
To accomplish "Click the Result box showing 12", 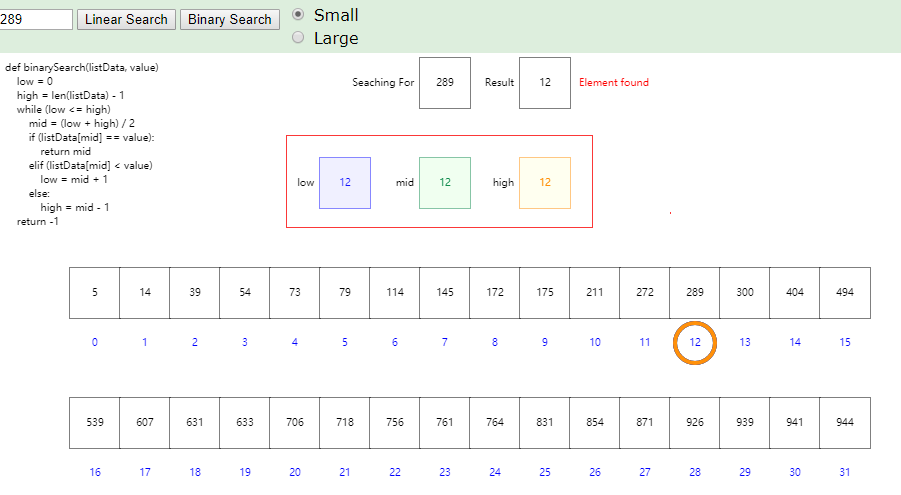I will (x=545, y=83).
